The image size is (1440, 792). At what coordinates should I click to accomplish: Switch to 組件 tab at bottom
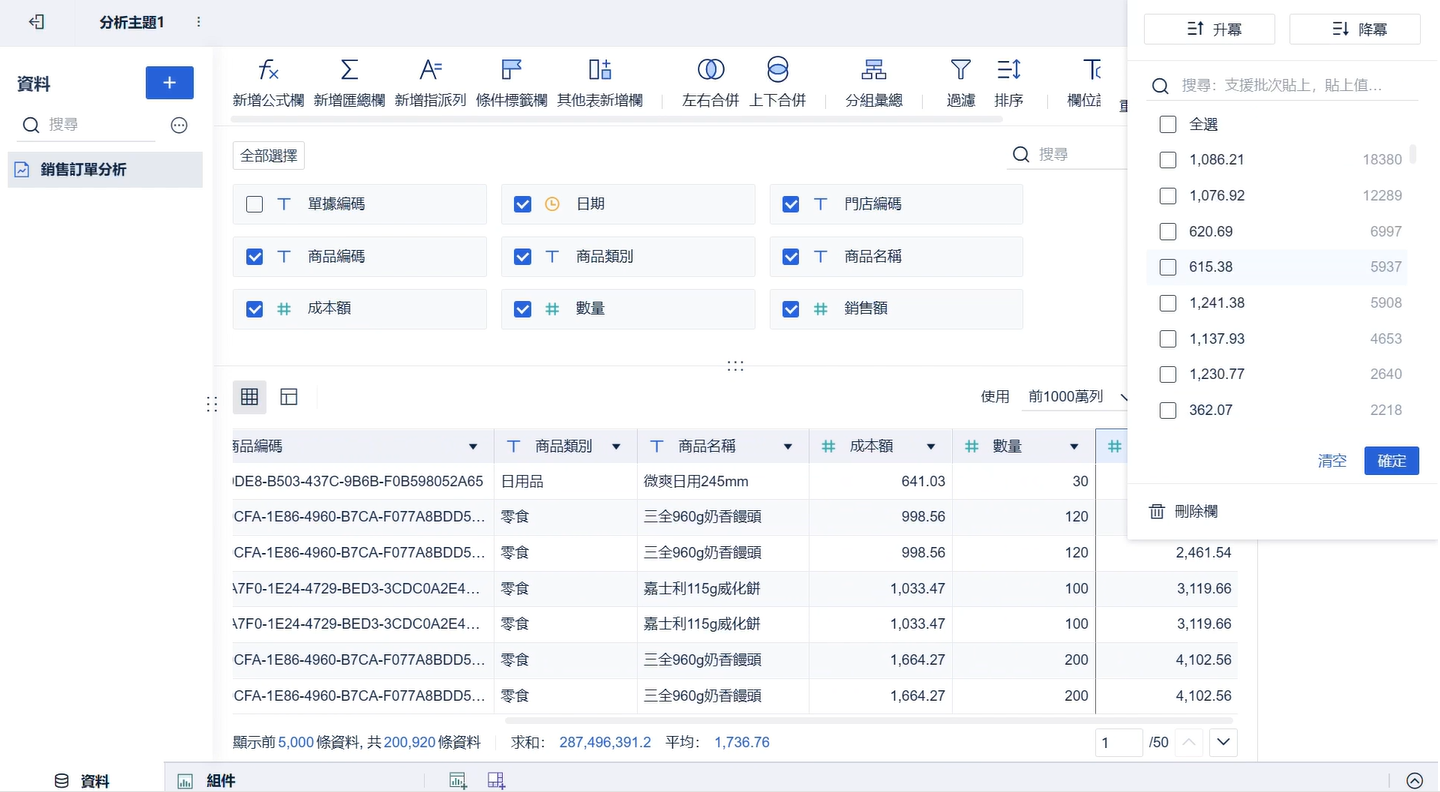(x=207, y=781)
